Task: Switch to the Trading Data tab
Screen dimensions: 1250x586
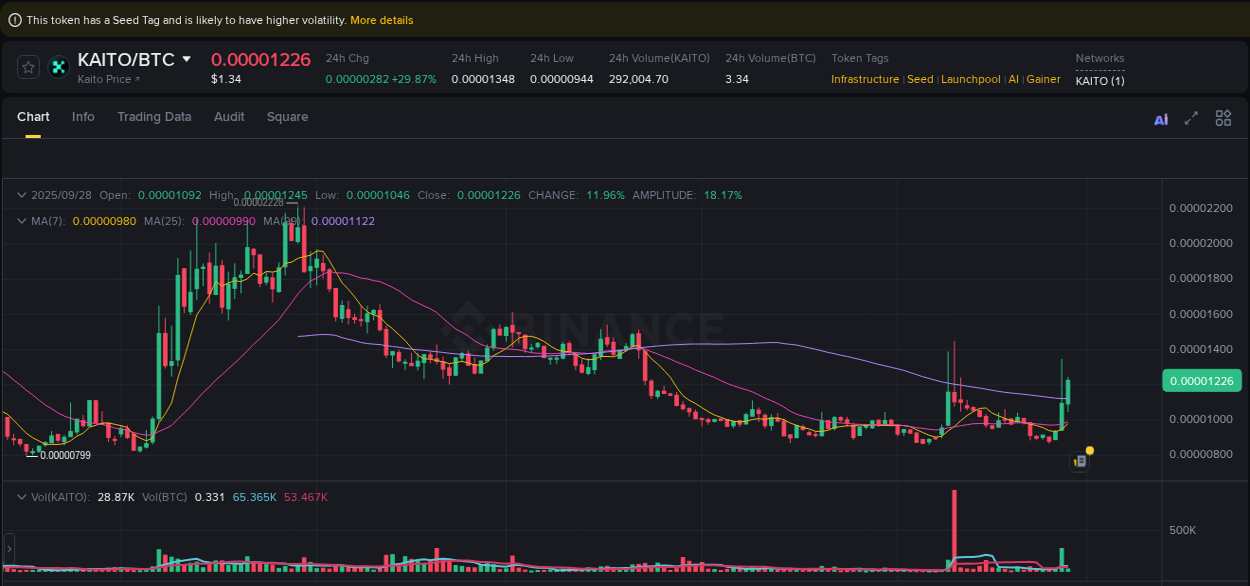Action: (x=154, y=117)
